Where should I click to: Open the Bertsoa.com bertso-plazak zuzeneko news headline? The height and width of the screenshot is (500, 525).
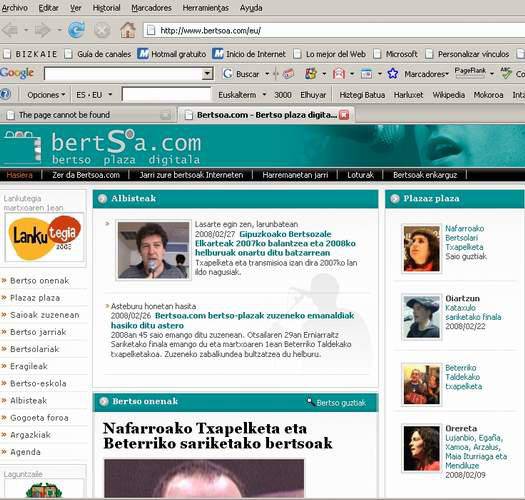click(233, 320)
